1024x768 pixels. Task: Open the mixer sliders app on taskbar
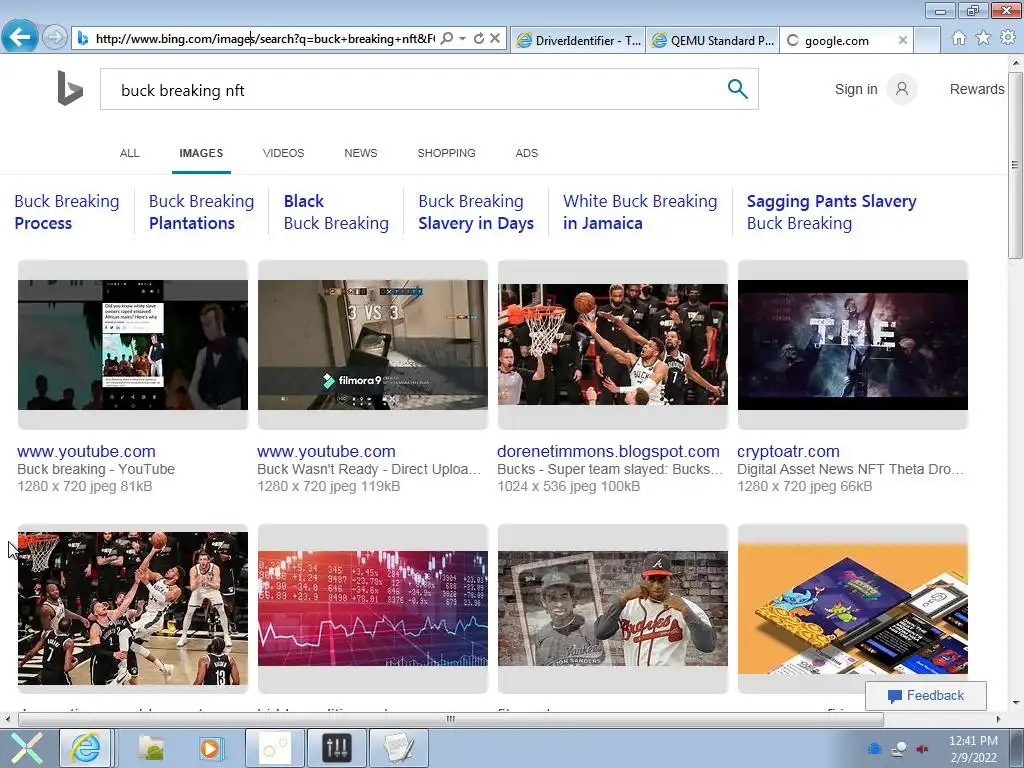pyautogui.click(x=336, y=748)
